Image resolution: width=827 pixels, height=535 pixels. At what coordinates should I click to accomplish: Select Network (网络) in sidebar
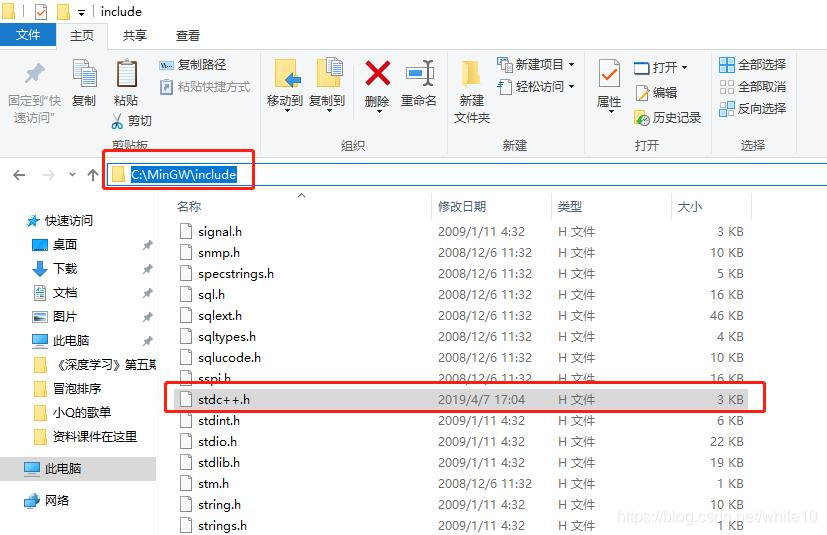(47, 500)
